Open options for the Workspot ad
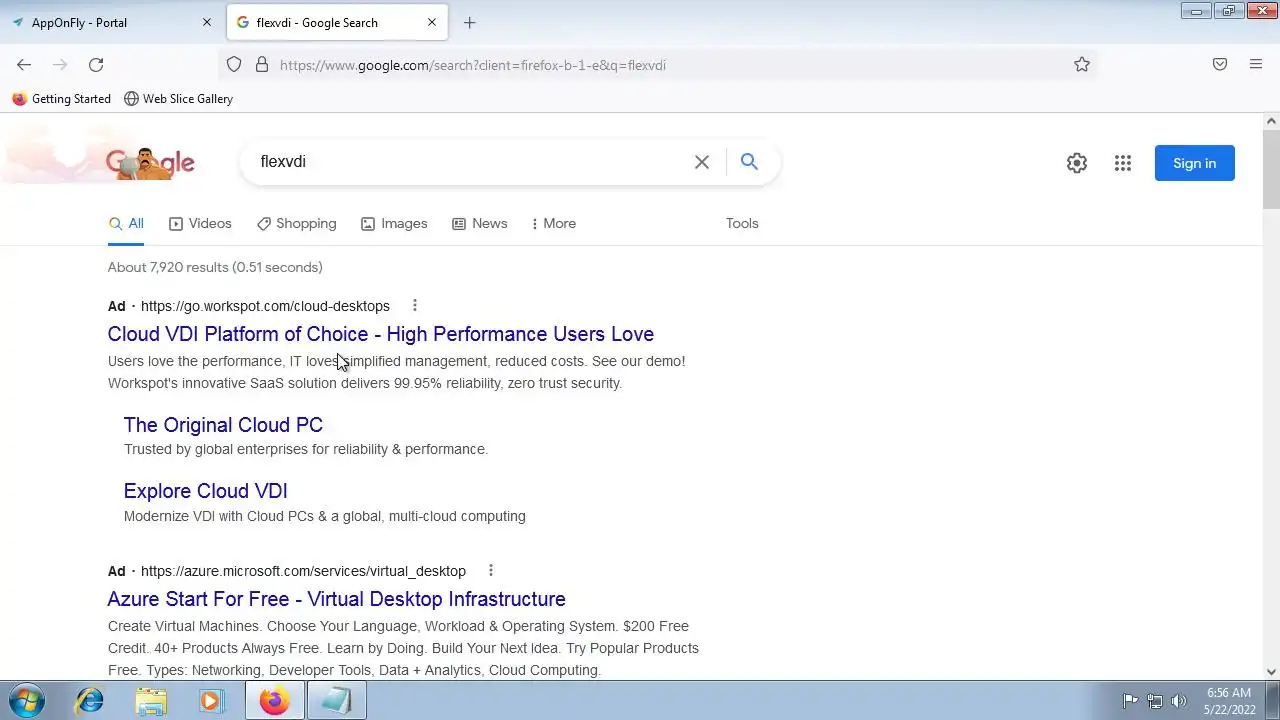 click(415, 306)
